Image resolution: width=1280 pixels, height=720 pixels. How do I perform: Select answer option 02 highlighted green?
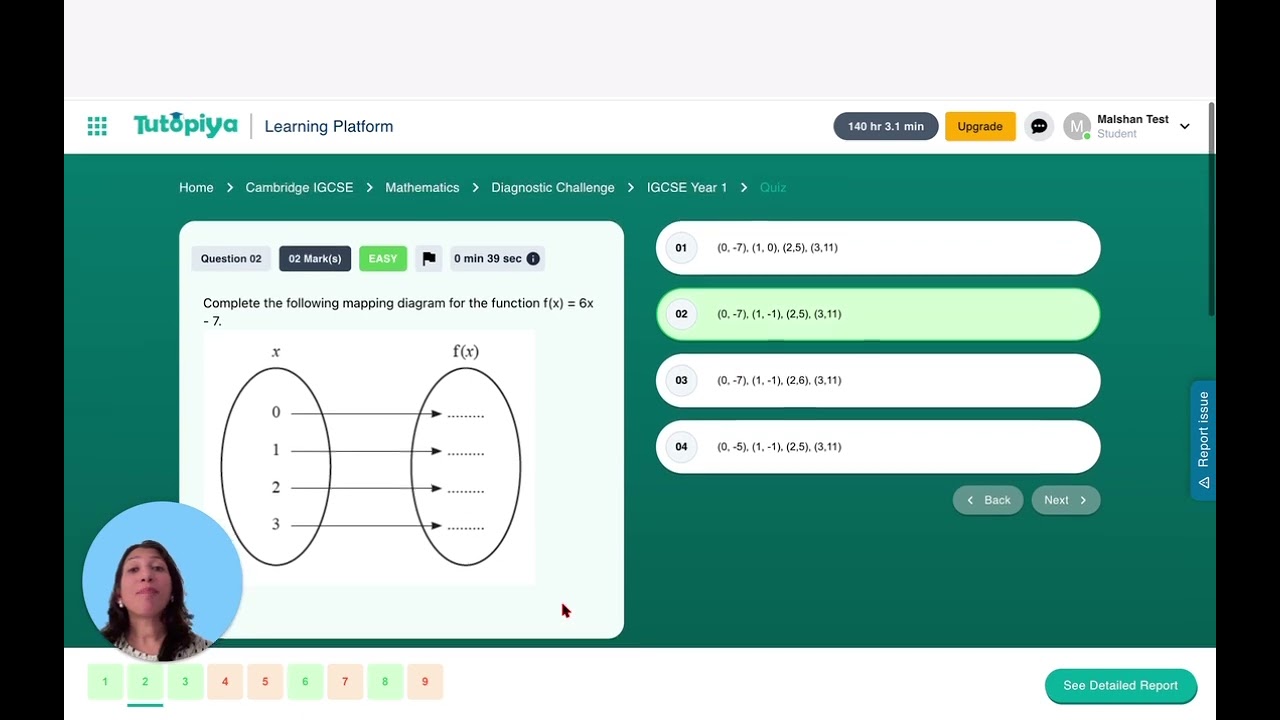point(878,314)
